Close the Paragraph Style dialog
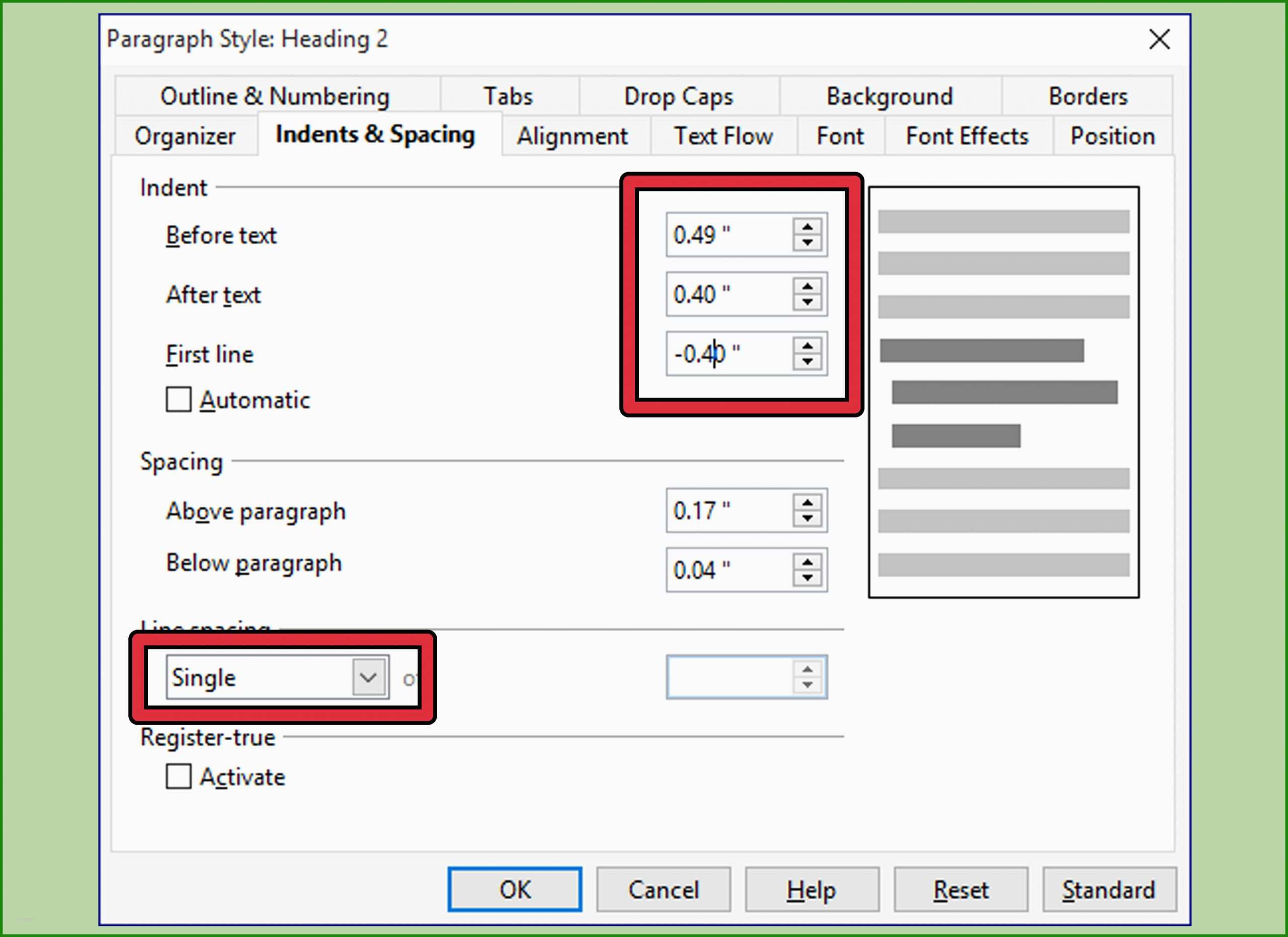 [1159, 39]
